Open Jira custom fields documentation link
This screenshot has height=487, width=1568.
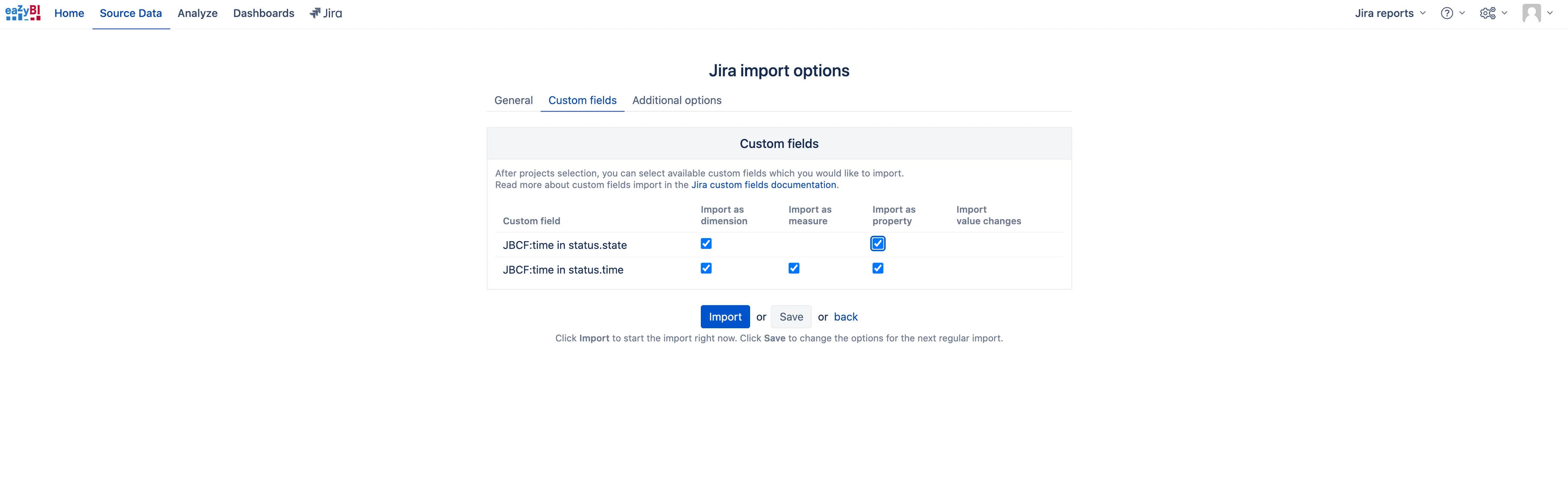tap(763, 185)
